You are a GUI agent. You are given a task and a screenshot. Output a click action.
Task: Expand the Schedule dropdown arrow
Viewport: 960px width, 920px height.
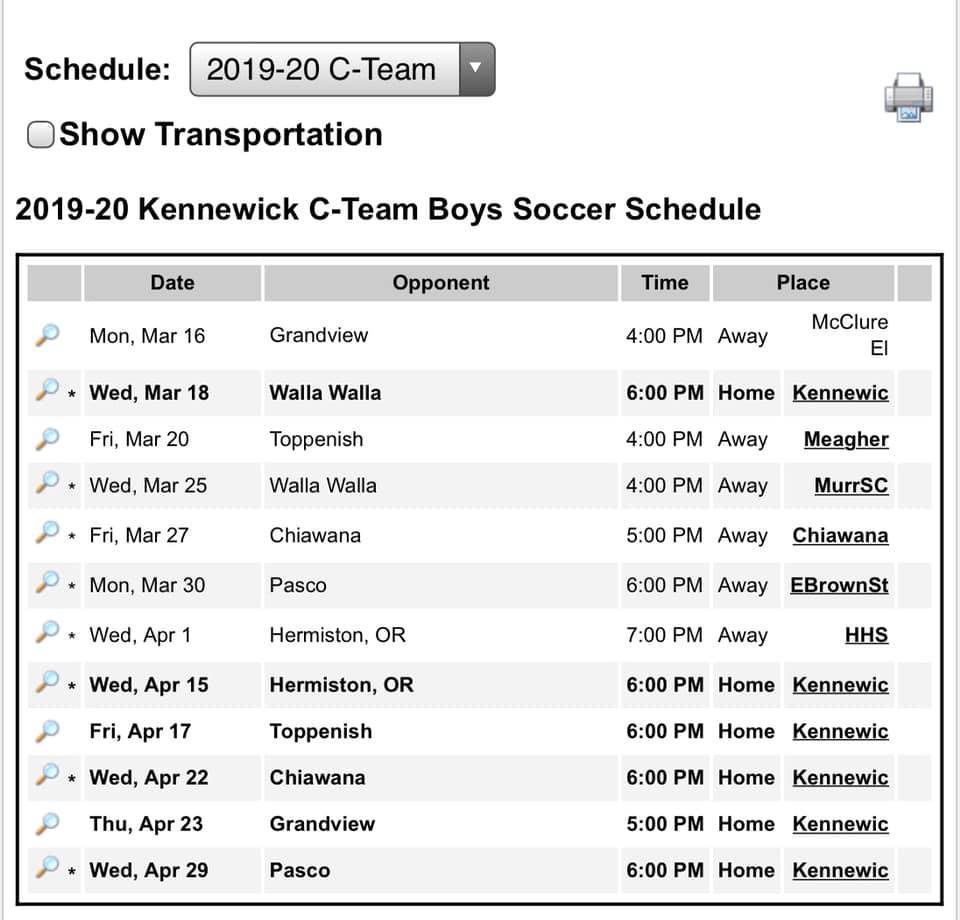tap(476, 69)
